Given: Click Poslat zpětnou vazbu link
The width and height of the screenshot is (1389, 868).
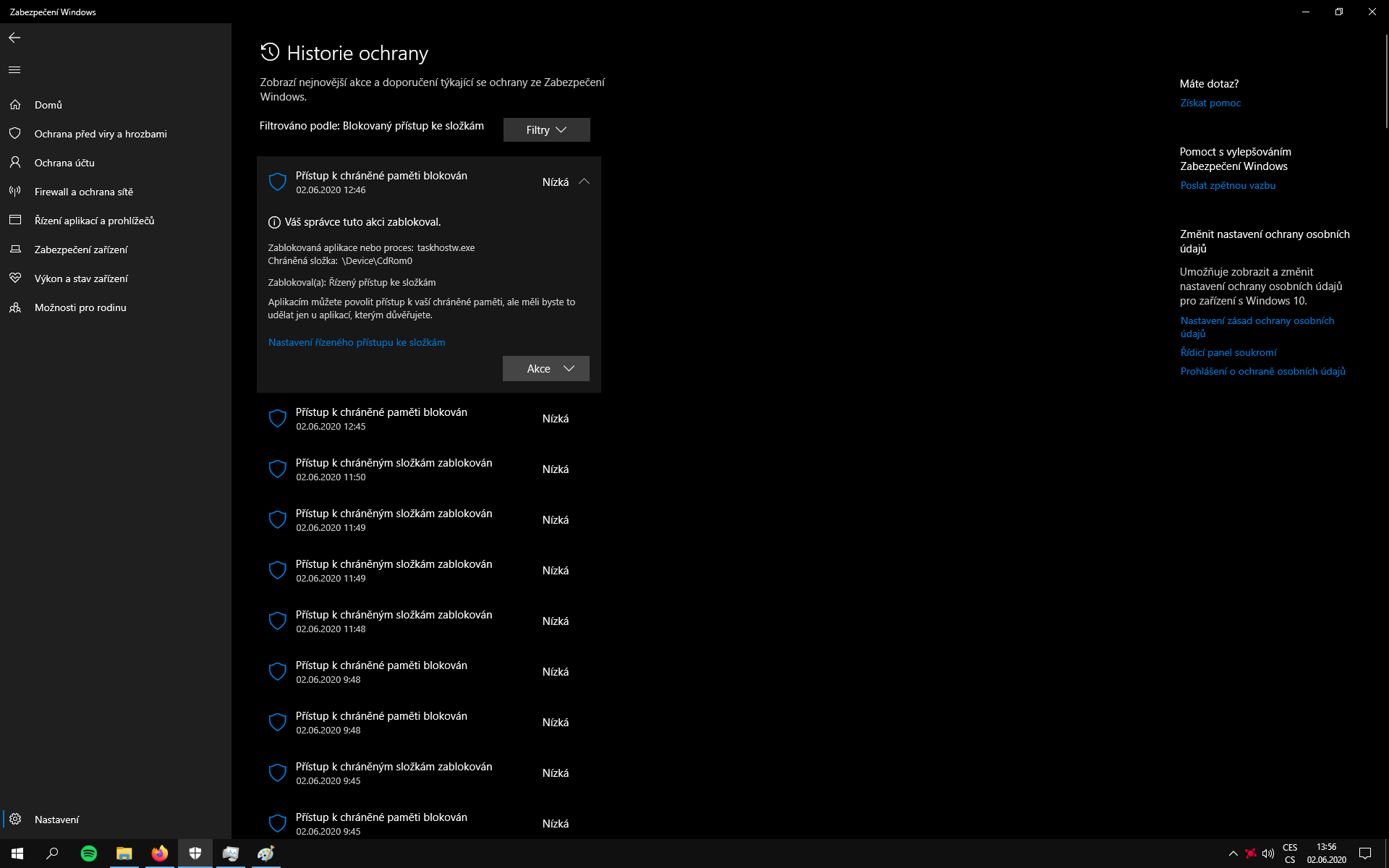Looking at the screenshot, I should pyautogui.click(x=1228, y=185).
